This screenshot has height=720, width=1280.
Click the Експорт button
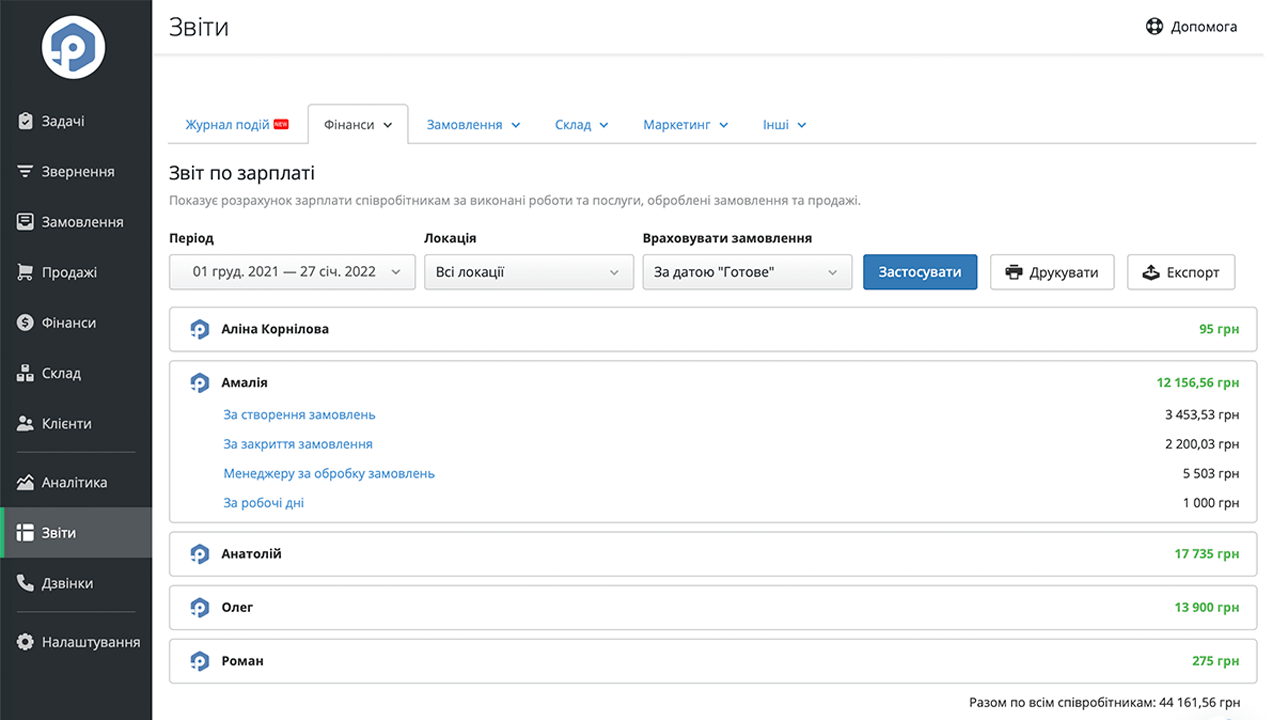[1181, 272]
